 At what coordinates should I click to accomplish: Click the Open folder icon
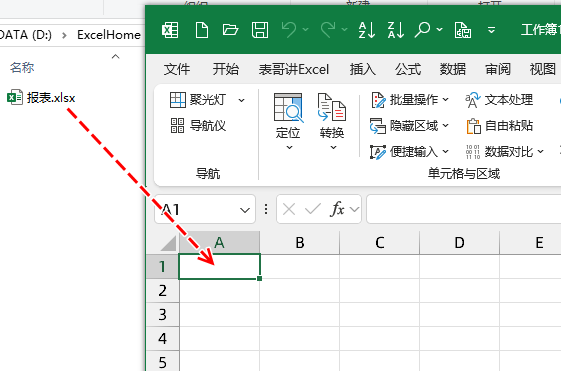(x=230, y=30)
